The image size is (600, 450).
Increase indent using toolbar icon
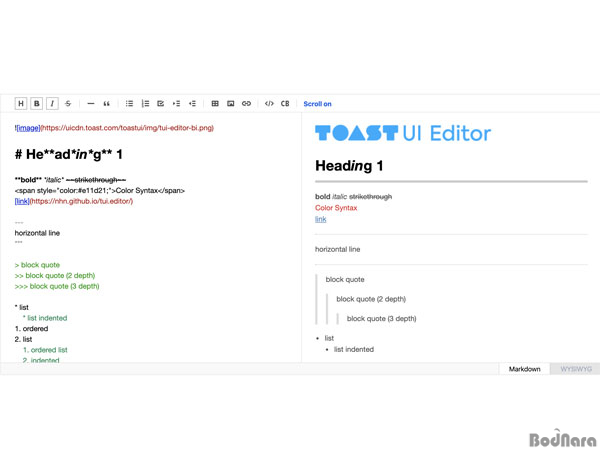[176, 103]
